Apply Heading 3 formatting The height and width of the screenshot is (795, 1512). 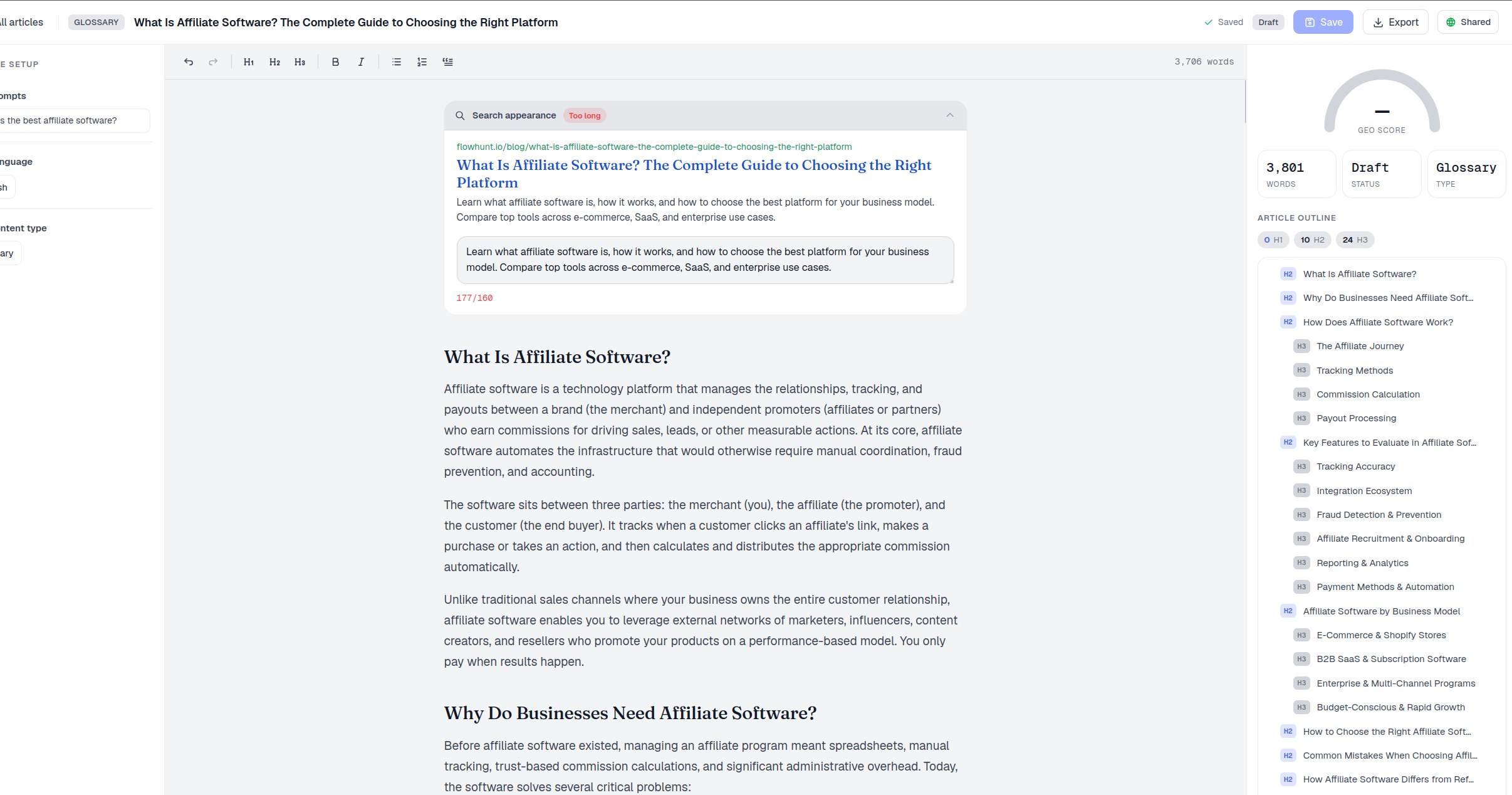click(x=300, y=62)
